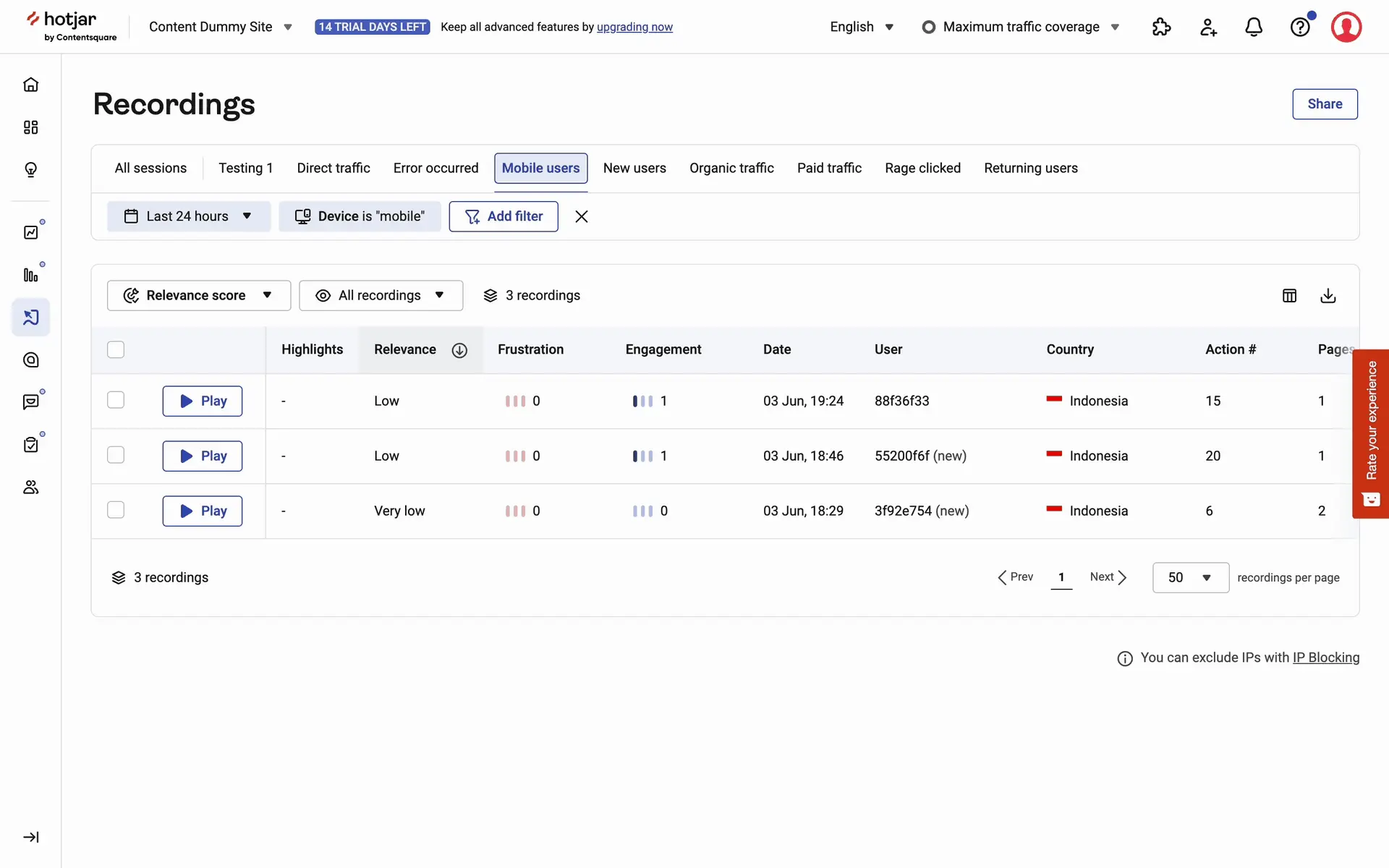Image resolution: width=1389 pixels, height=868 pixels.
Task: Select checkbox for recording by user 88f36f33
Action: click(x=116, y=400)
